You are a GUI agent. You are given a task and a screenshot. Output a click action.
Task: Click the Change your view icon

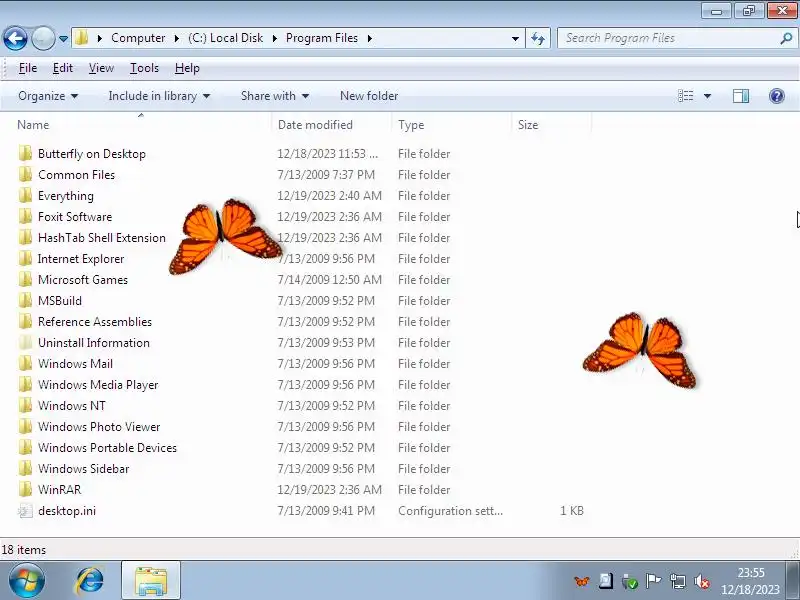(x=685, y=96)
